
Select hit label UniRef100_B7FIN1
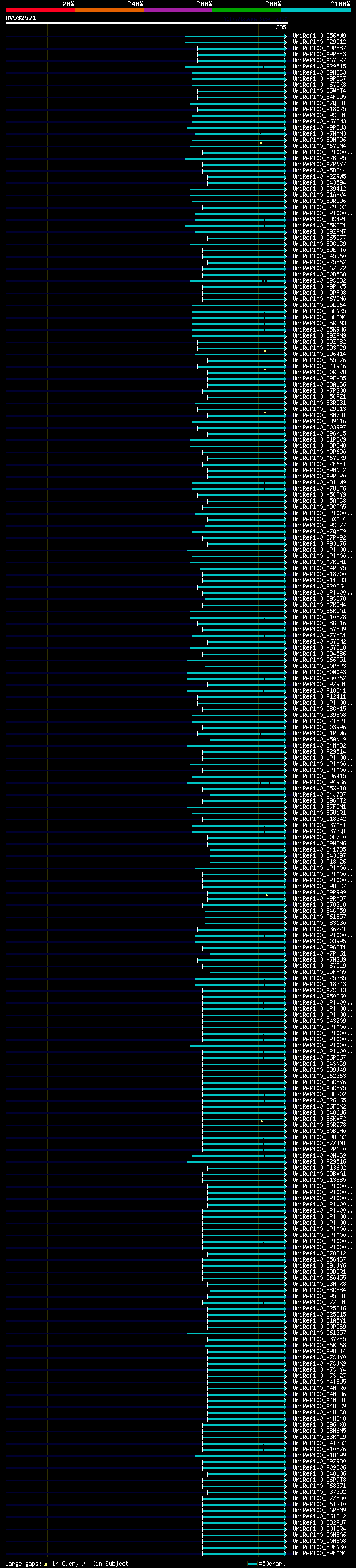coord(319,807)
